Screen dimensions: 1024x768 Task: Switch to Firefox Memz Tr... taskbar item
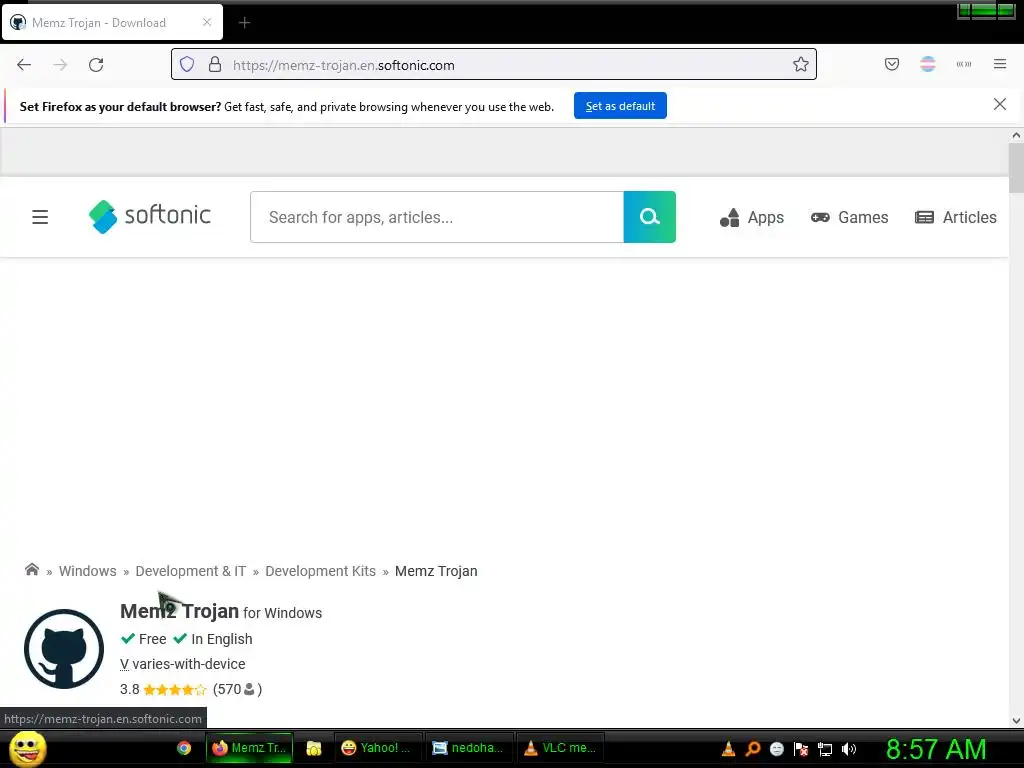249,748
